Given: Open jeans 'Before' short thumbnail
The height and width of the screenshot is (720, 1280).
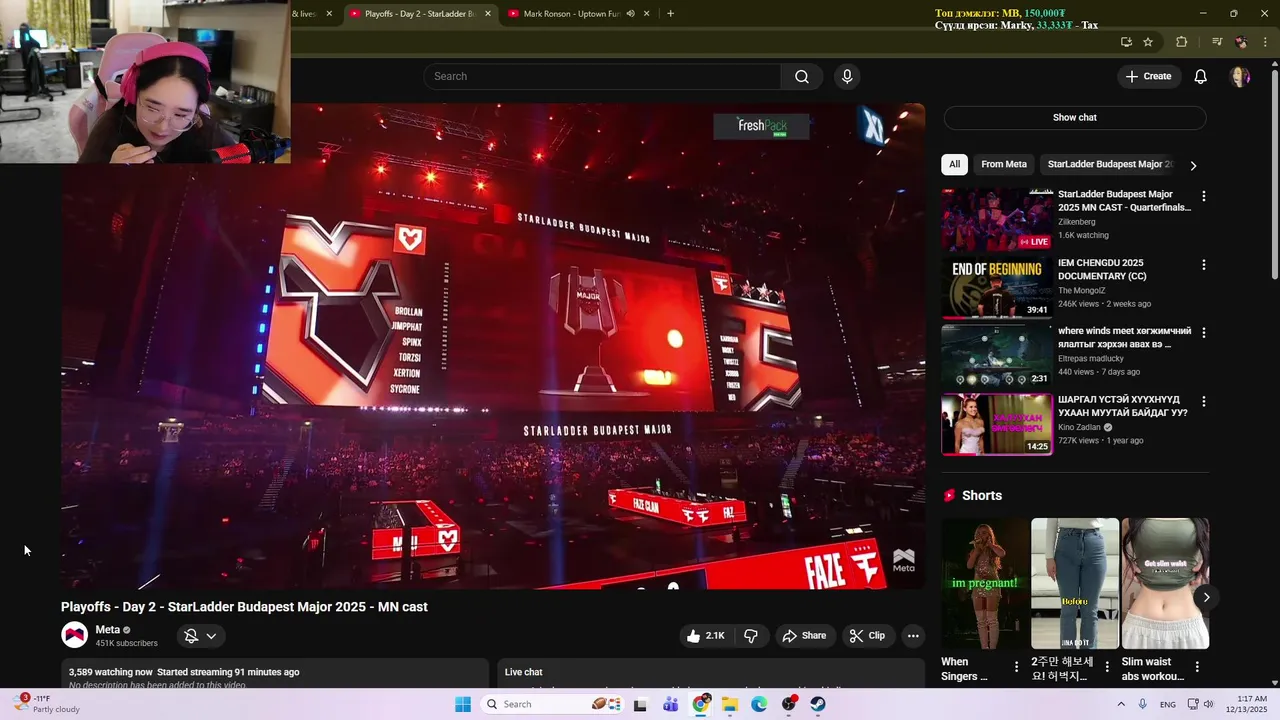Looking at the screenshot, I should [x=1075, y=583].
